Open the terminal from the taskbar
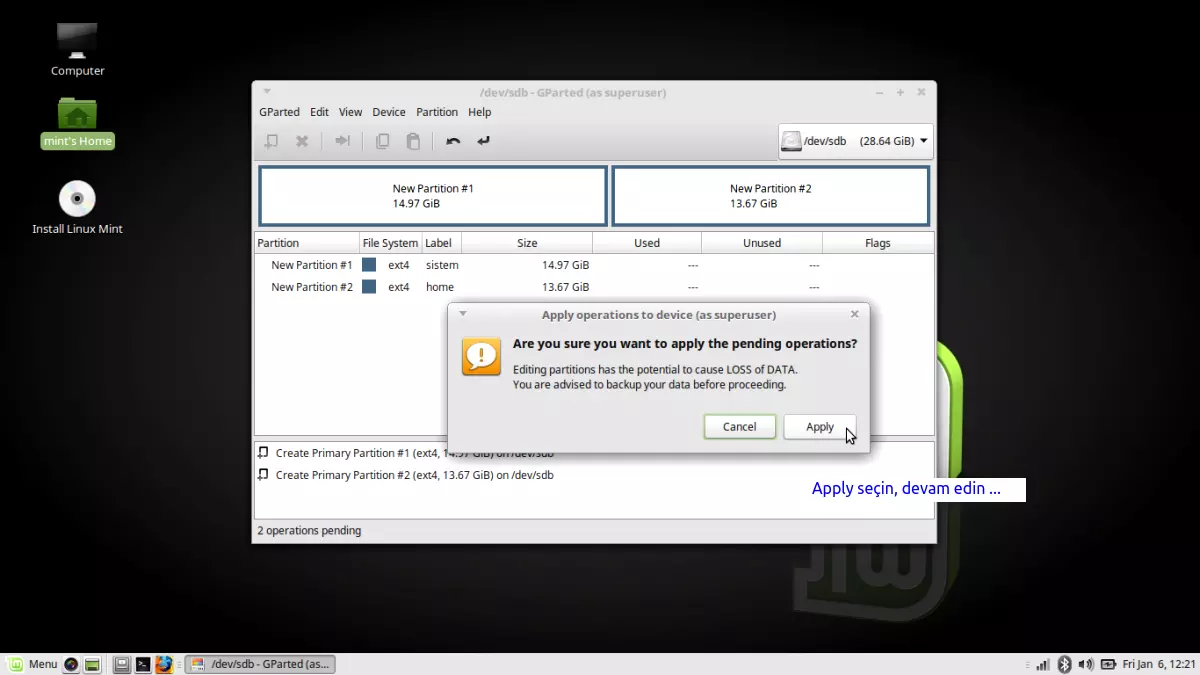Screen dimensions: 1200x675 pyautogui.click(x=143, y=663)
